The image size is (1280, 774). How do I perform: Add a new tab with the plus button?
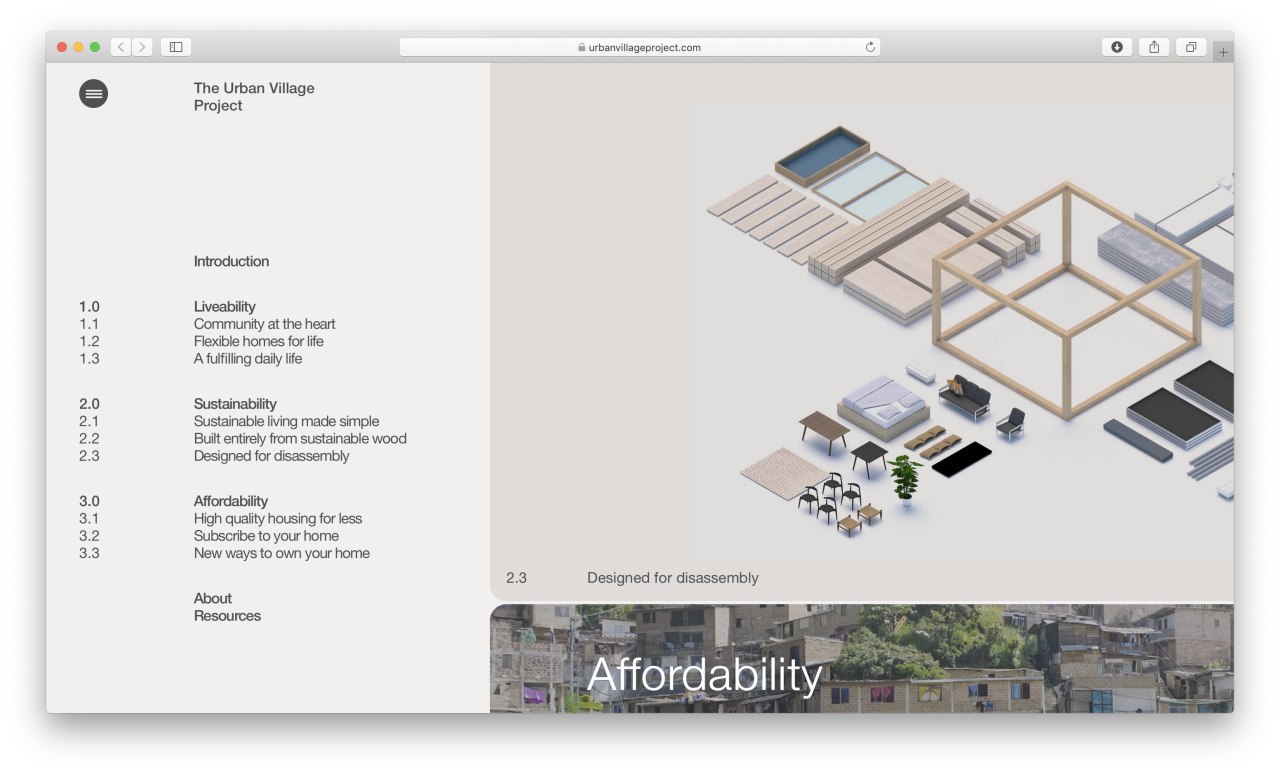1223,52
